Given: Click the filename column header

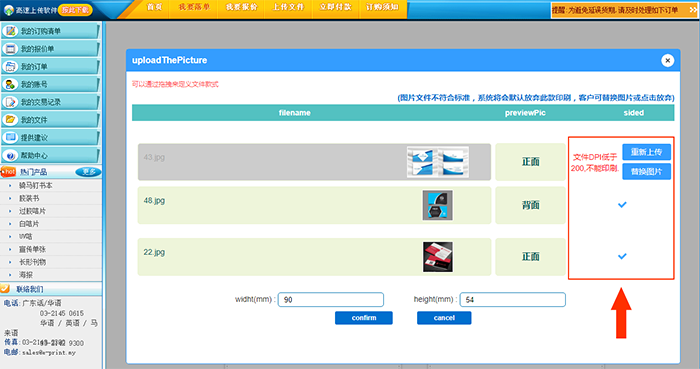Looking at the screenshot, I should 295,113.
